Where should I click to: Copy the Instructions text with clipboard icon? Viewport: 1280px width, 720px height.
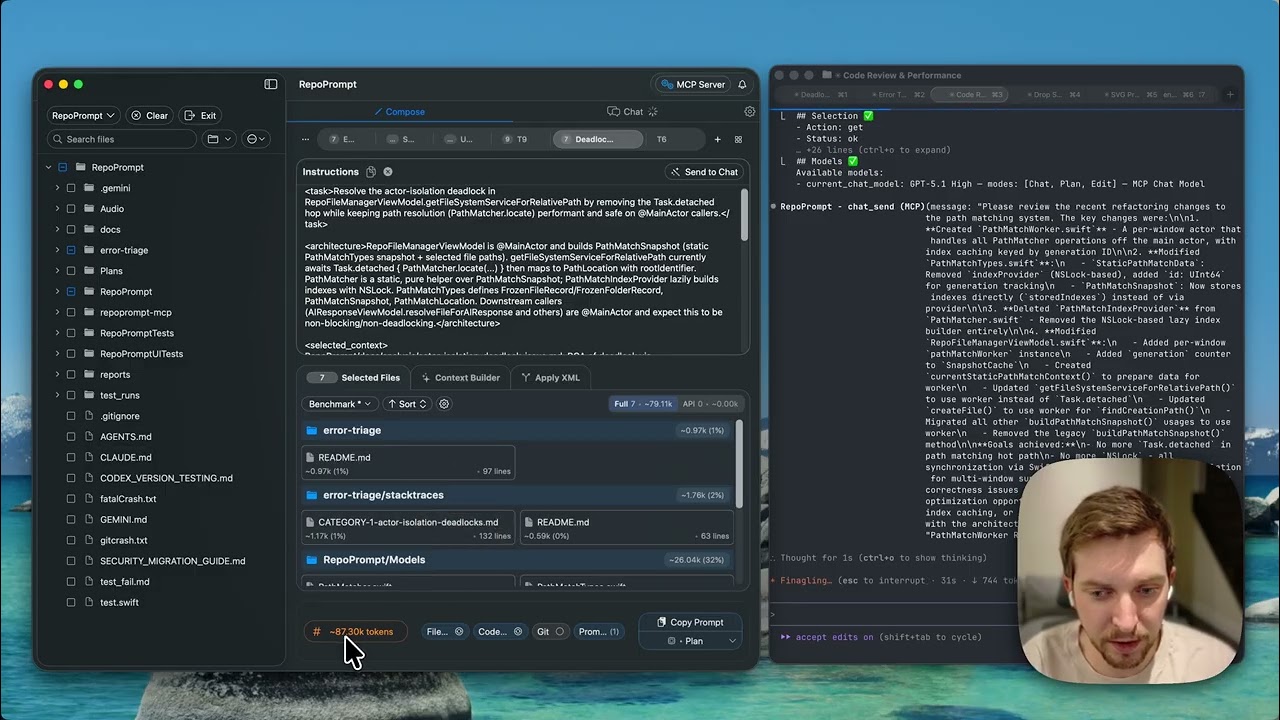click(x=371, y=172)
